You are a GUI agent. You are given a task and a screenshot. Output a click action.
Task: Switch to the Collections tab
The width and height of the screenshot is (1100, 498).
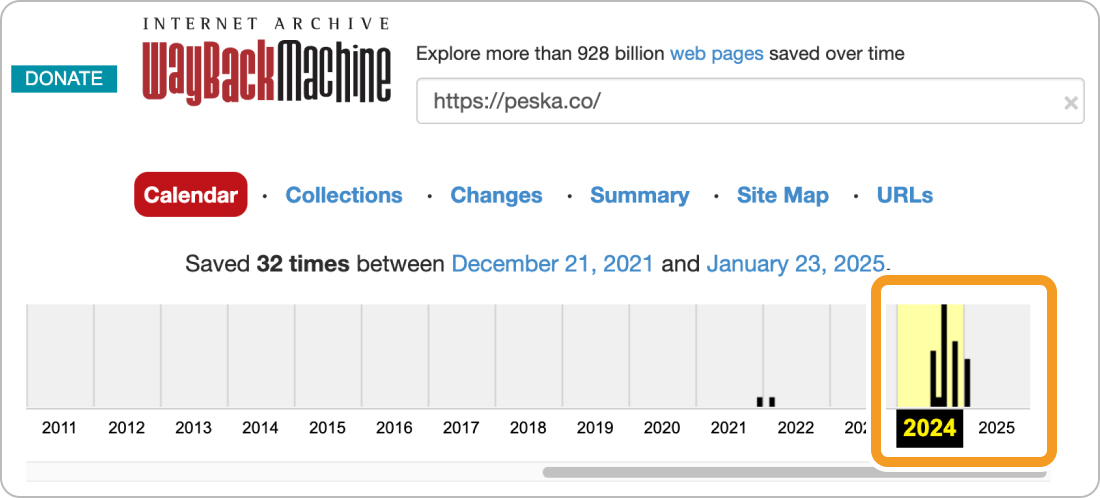pos(344,195)
